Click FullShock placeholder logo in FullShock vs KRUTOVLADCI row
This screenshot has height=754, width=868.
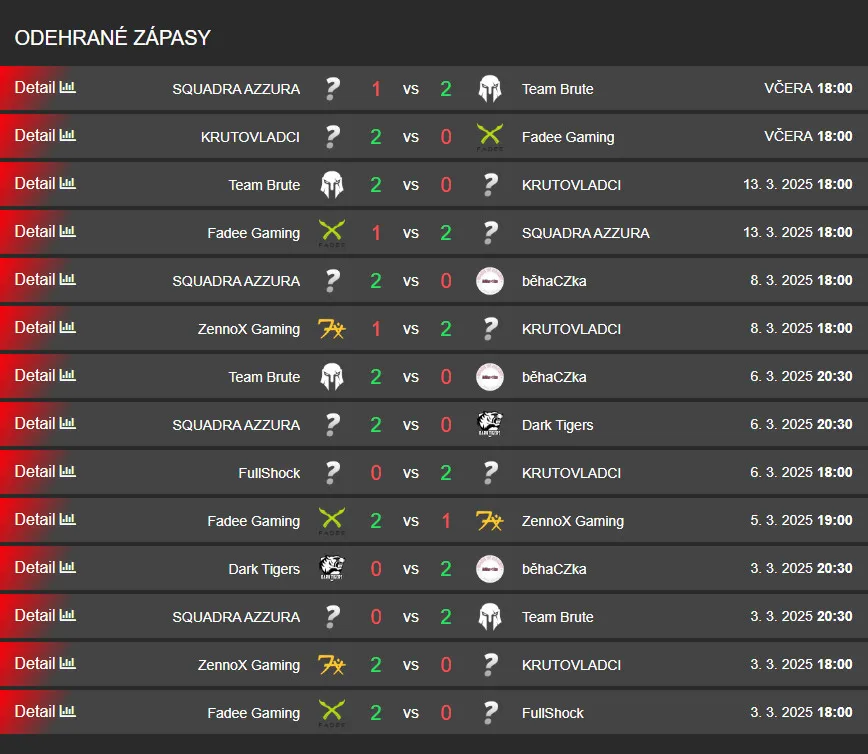coord(332,473)
